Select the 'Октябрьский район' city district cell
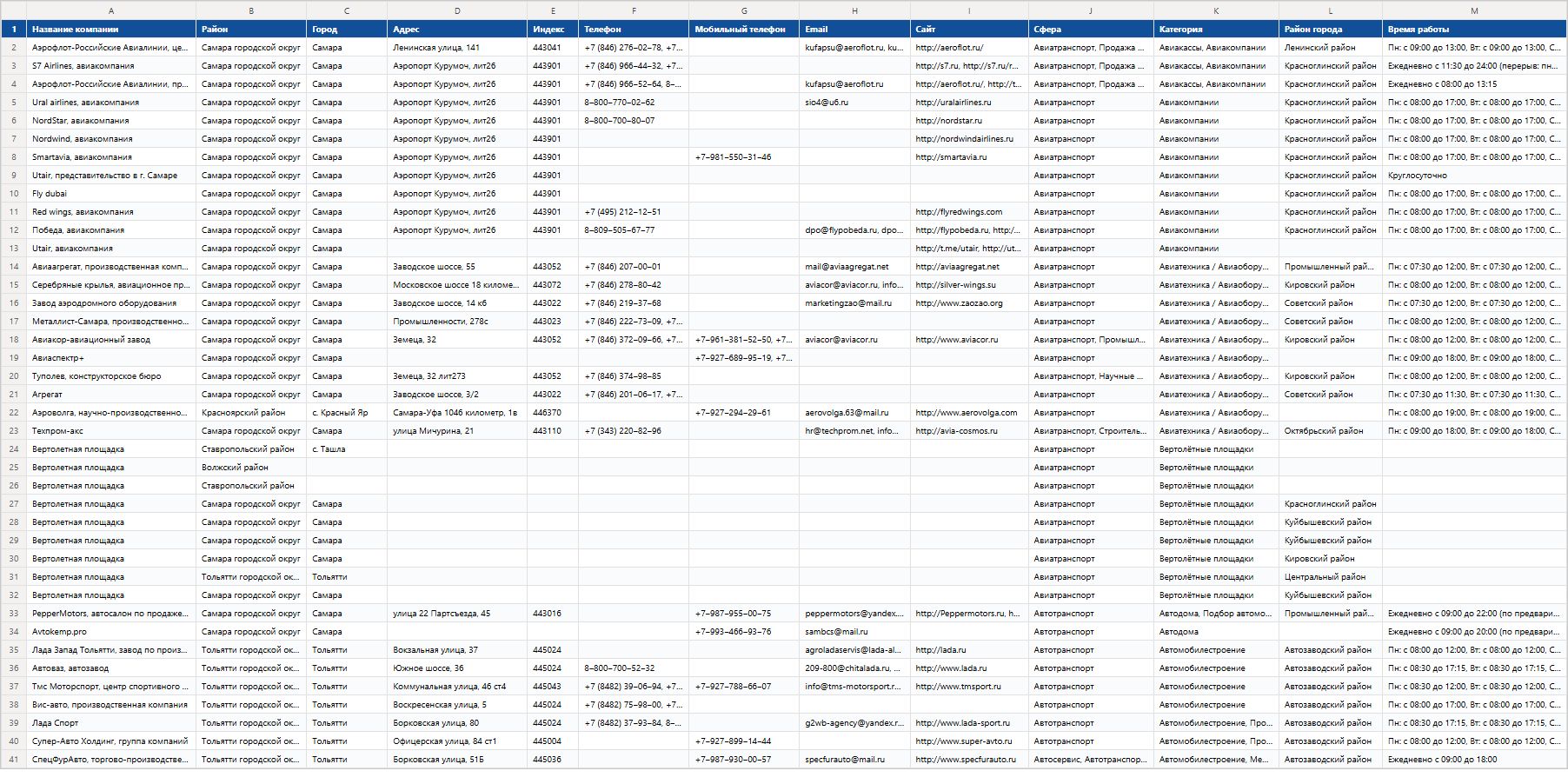The height and width of the screenshot is (784, 1568). click(x=1330, y=431)
